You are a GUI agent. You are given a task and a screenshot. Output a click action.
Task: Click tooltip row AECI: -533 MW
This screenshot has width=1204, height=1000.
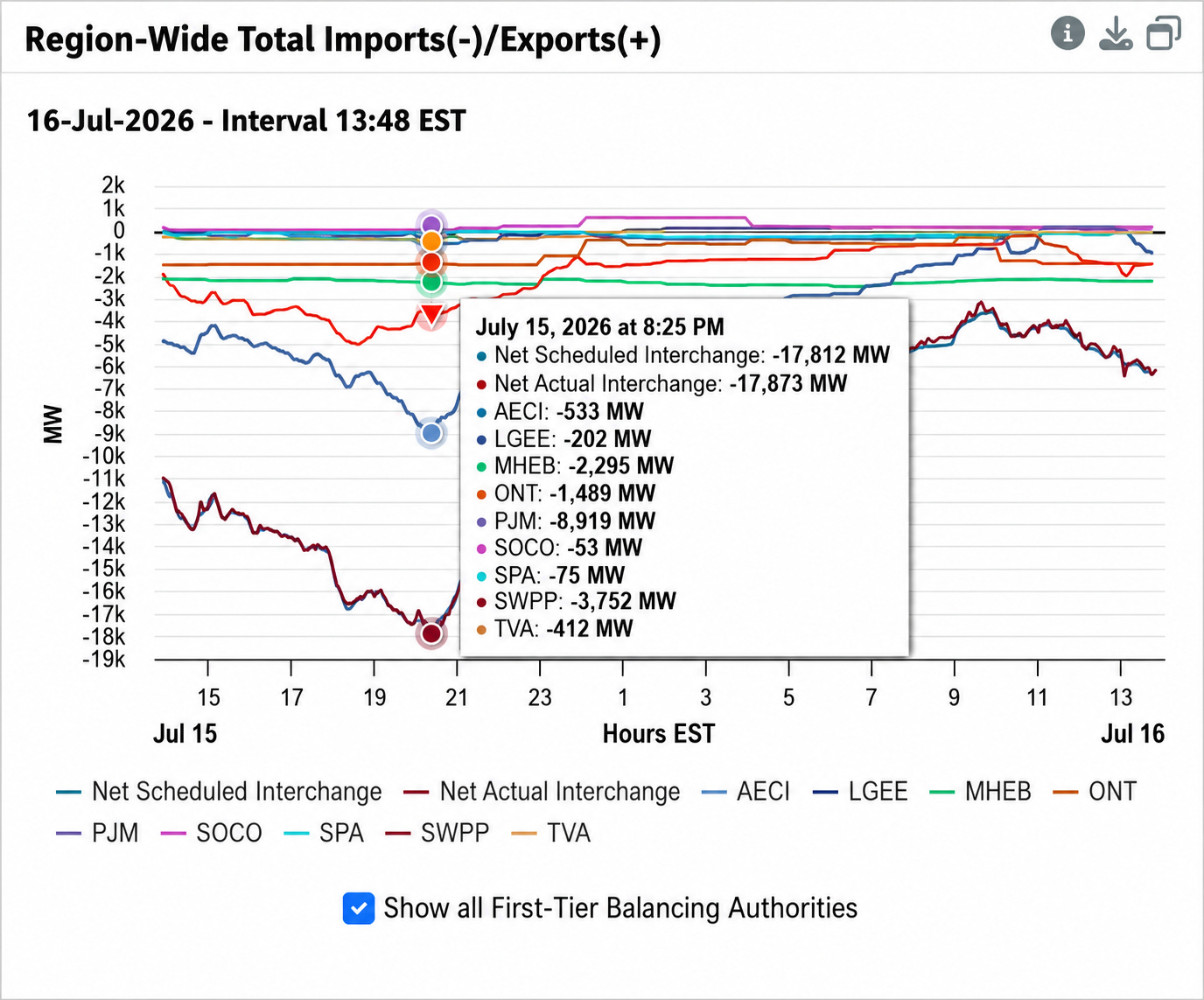coord(560,411)
